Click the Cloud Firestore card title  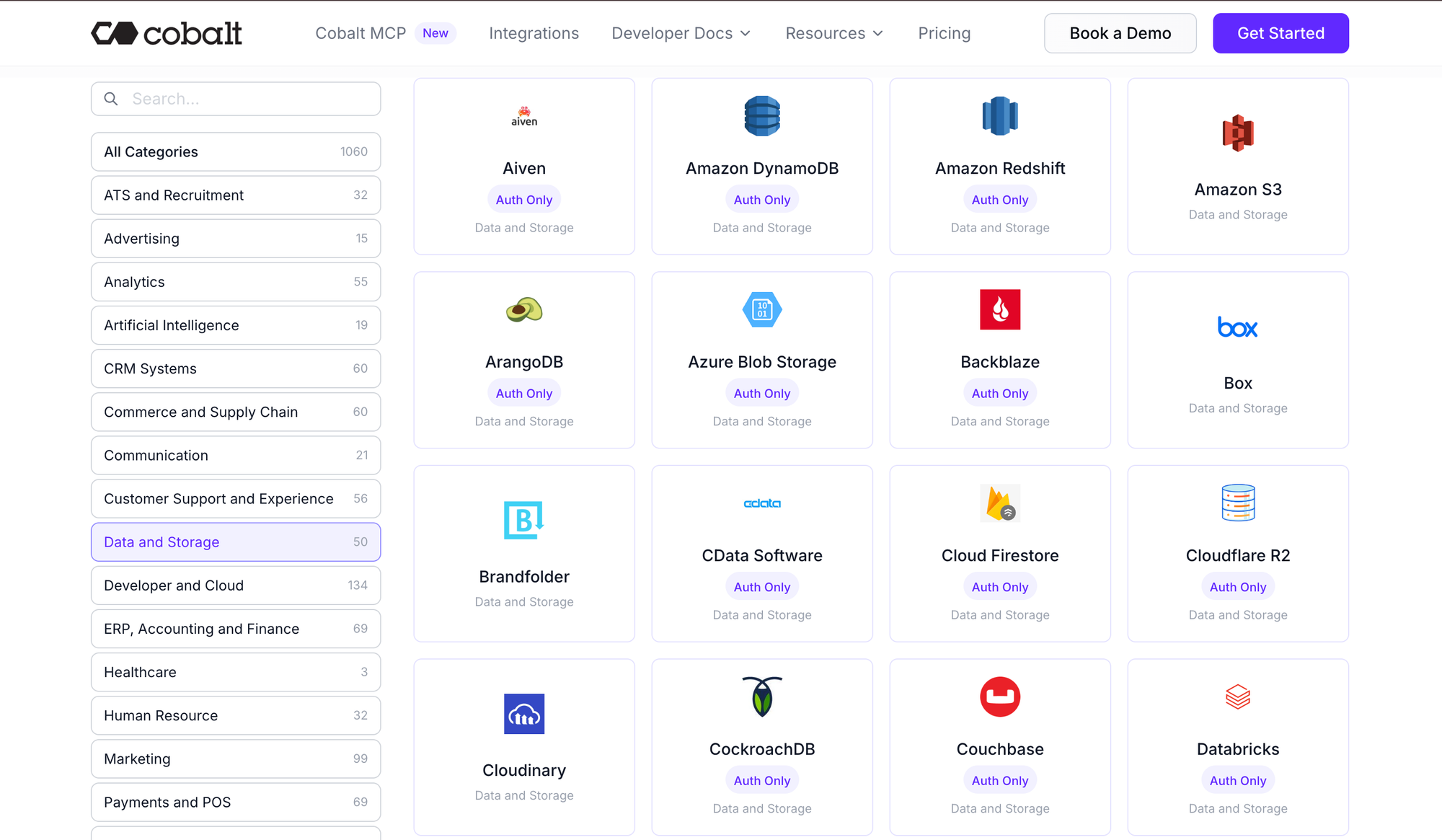pos(1000,555)
